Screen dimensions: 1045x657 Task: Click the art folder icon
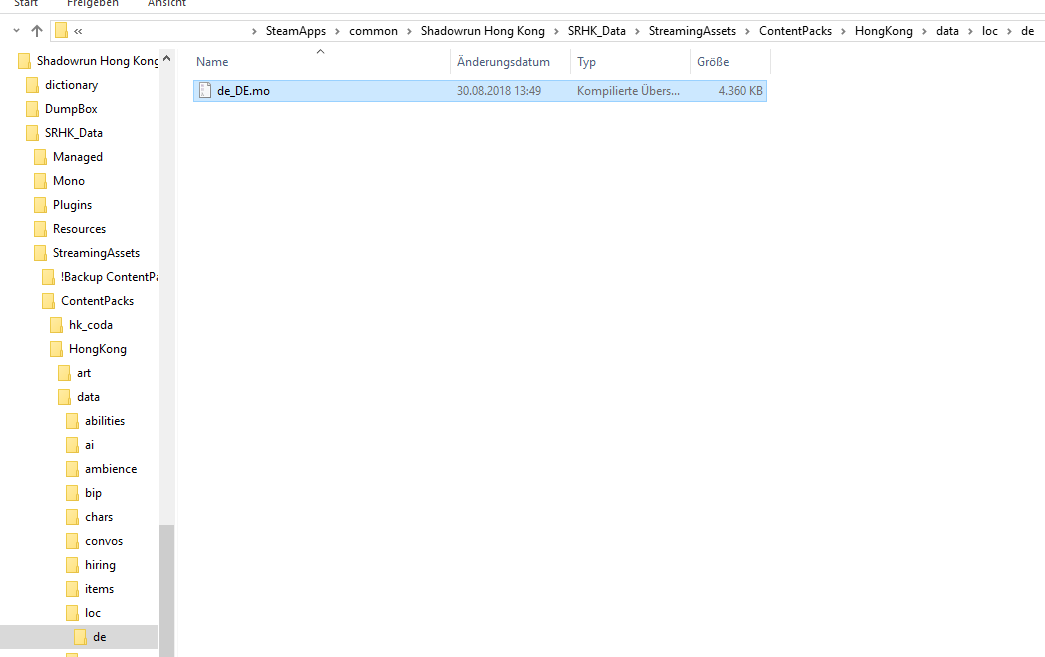click(x=64, y=373)
